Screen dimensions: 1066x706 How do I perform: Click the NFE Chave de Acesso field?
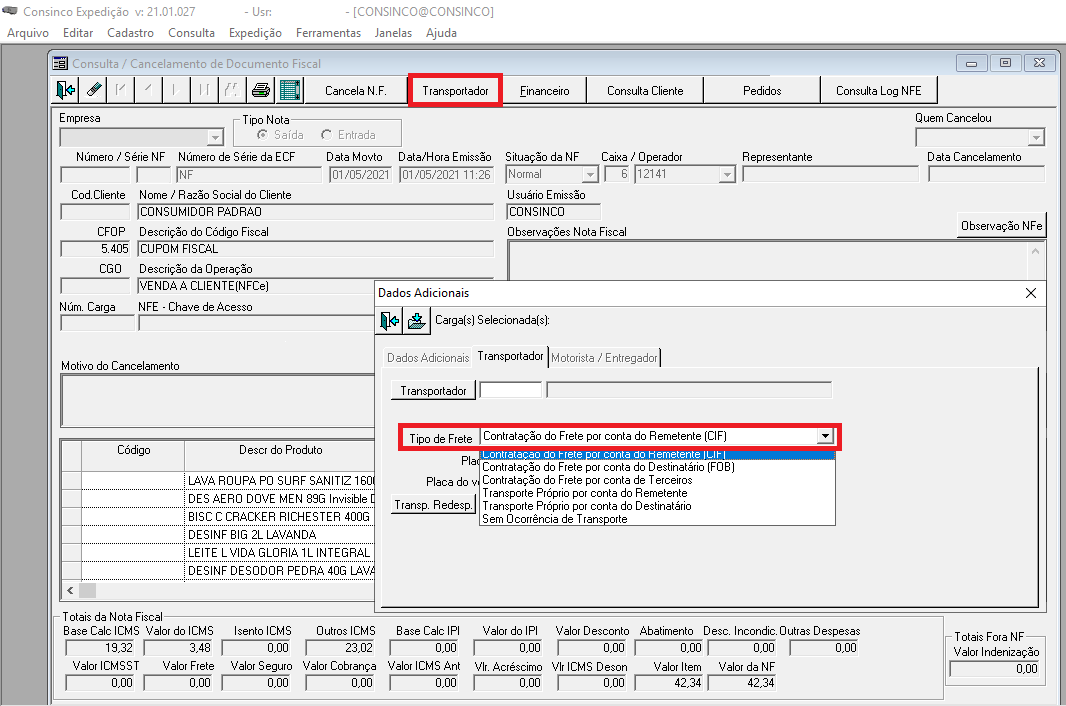click(256, 324)
